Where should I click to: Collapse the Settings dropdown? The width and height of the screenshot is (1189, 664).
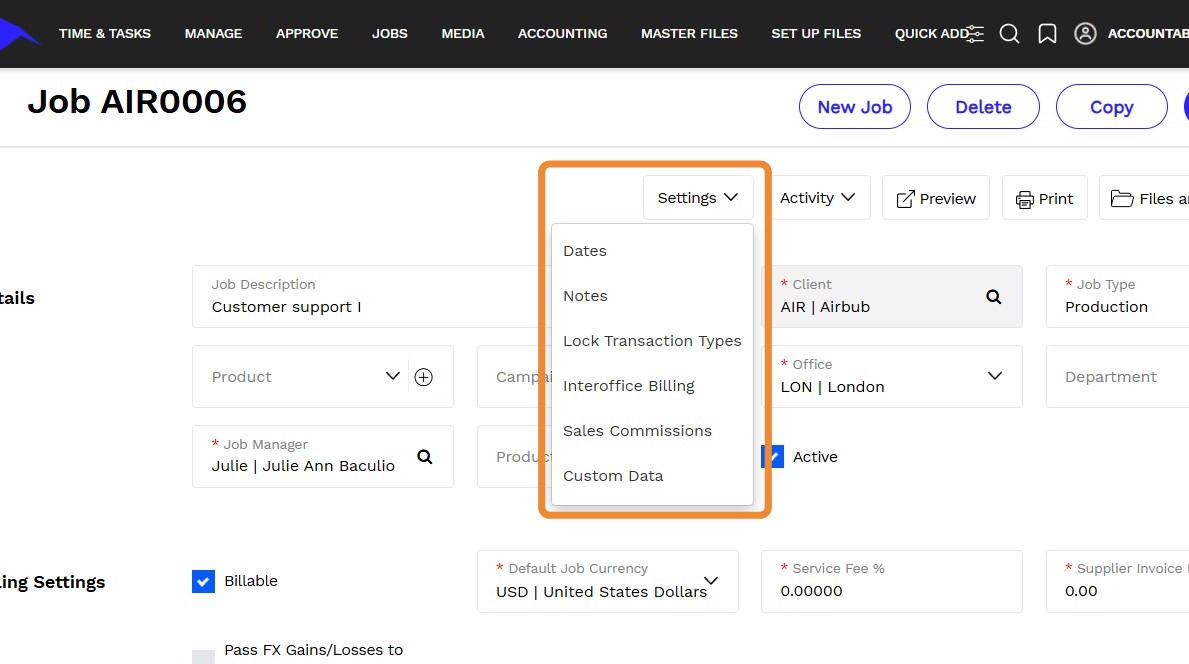[698, 198]
